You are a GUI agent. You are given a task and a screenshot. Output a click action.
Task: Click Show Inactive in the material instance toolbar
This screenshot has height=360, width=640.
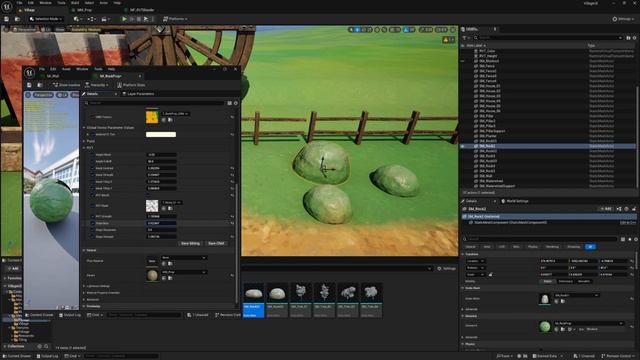tap(67, 85)
